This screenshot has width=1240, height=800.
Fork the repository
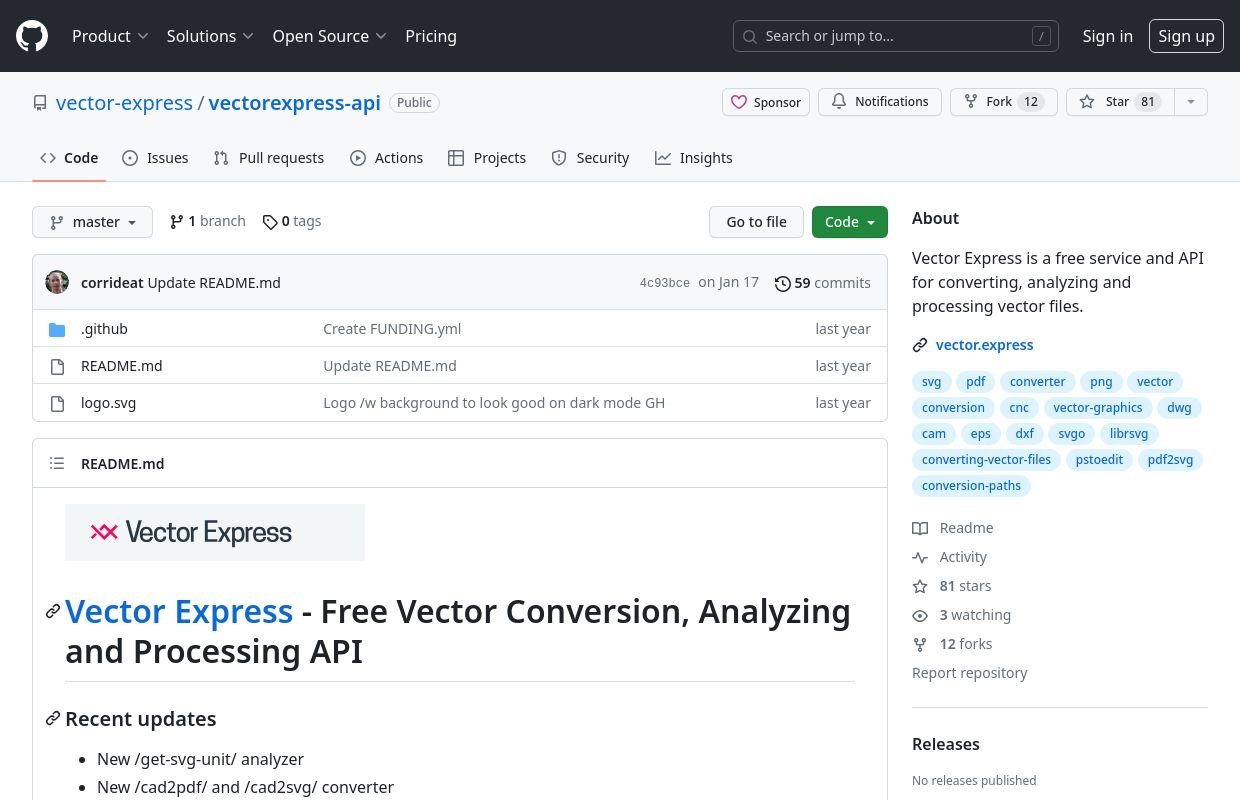[x=1003, y=102]
